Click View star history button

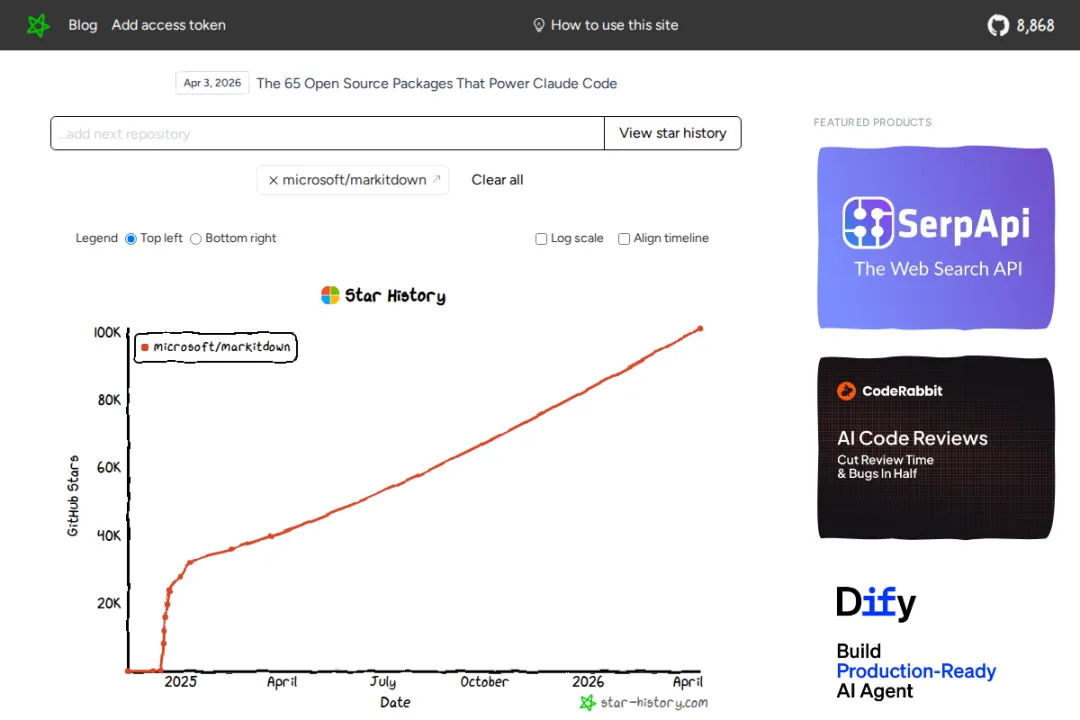pos(673,133)
